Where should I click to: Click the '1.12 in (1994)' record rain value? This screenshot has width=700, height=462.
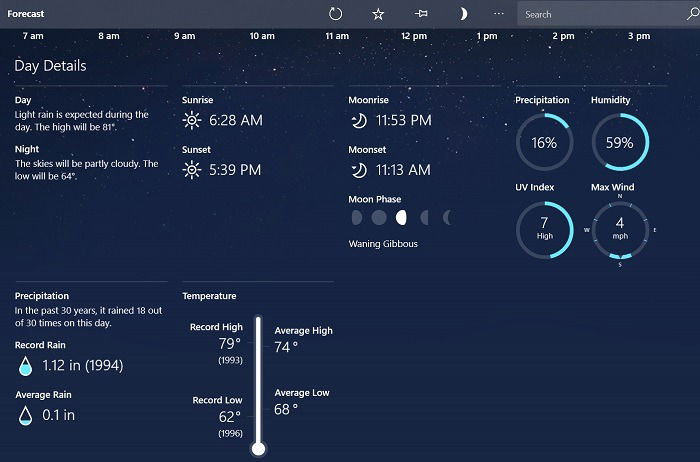pyautogui.click(x=83, y=366)
